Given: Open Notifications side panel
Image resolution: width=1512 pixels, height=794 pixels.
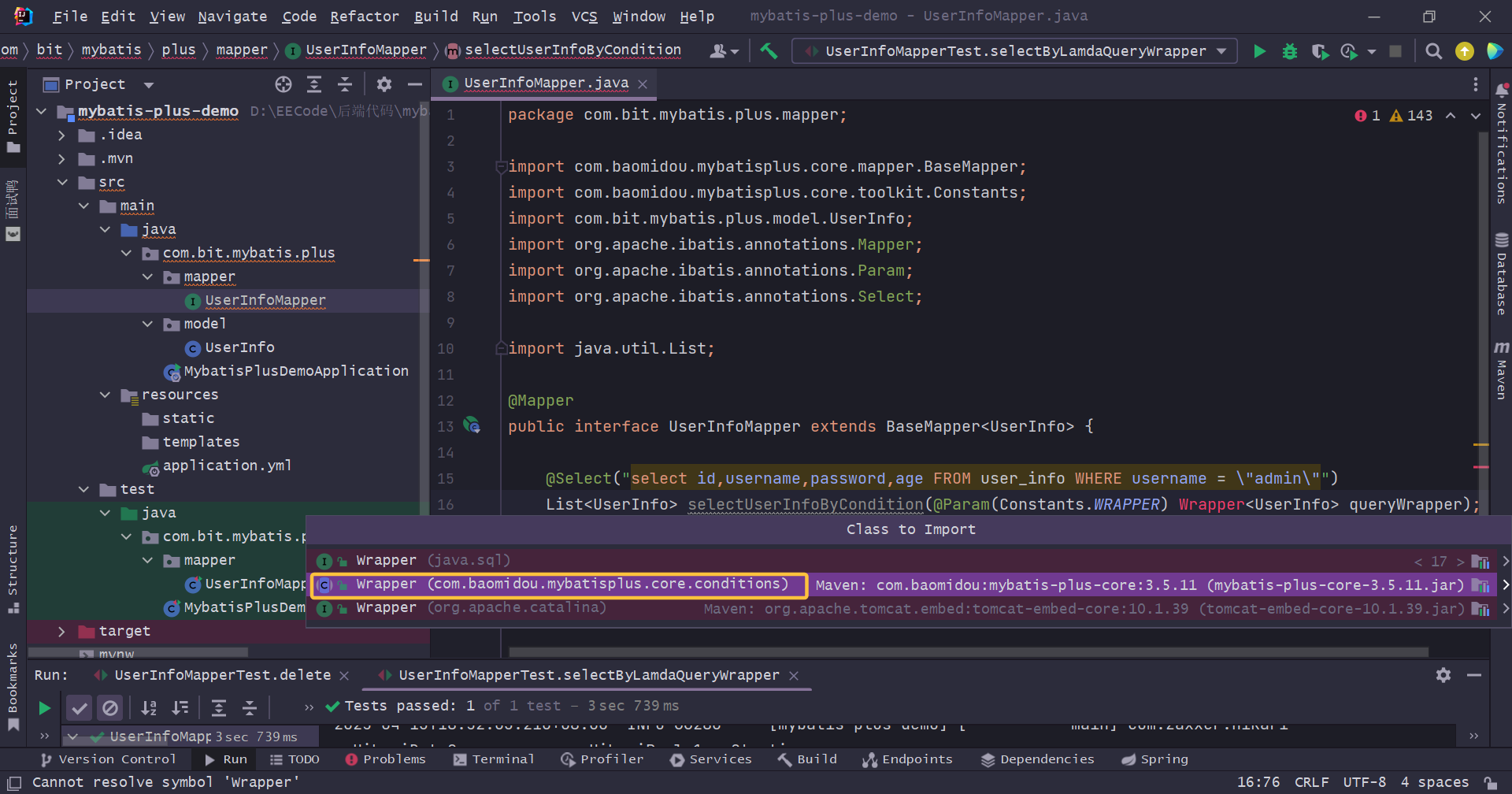Looking at the screenshot, I should click(x=1501, y=144).
